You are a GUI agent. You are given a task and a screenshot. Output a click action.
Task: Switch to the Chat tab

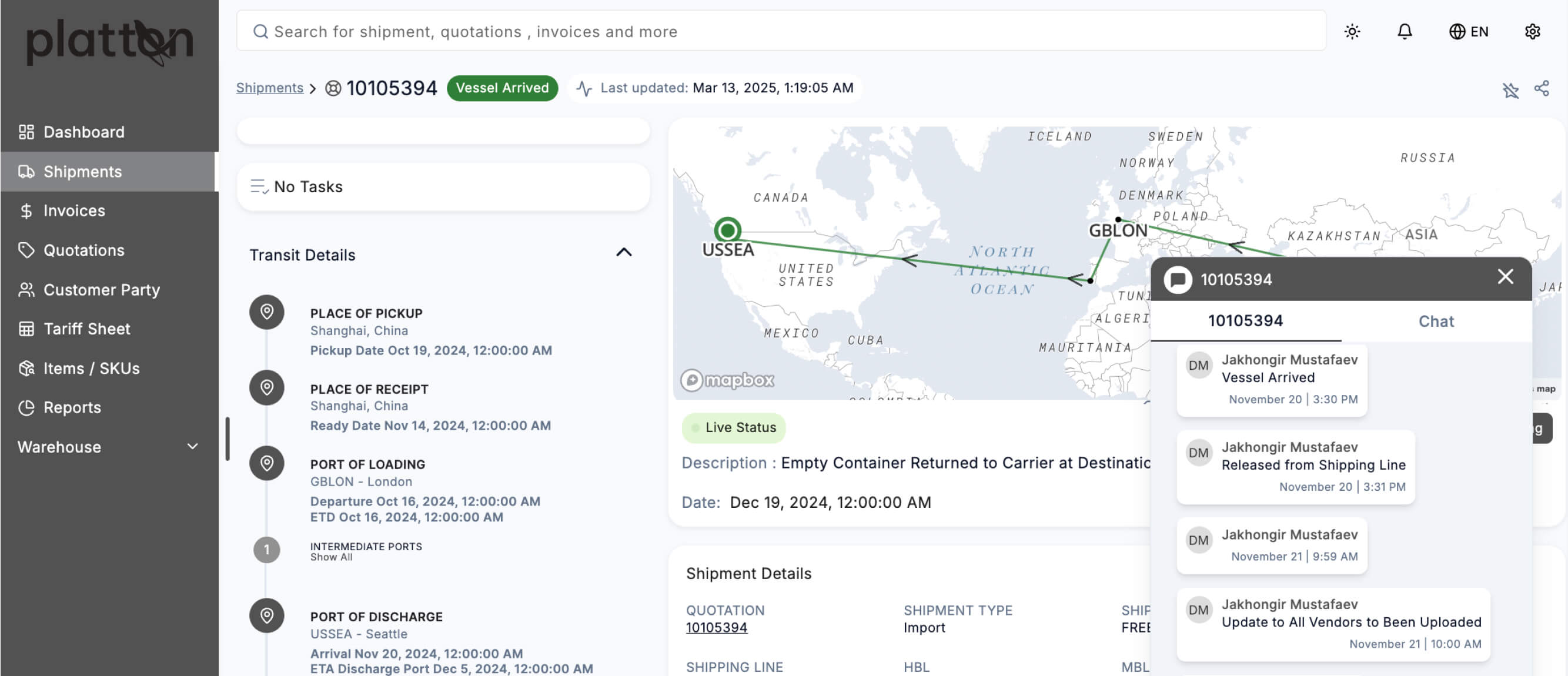click(x=1436, y=322)
